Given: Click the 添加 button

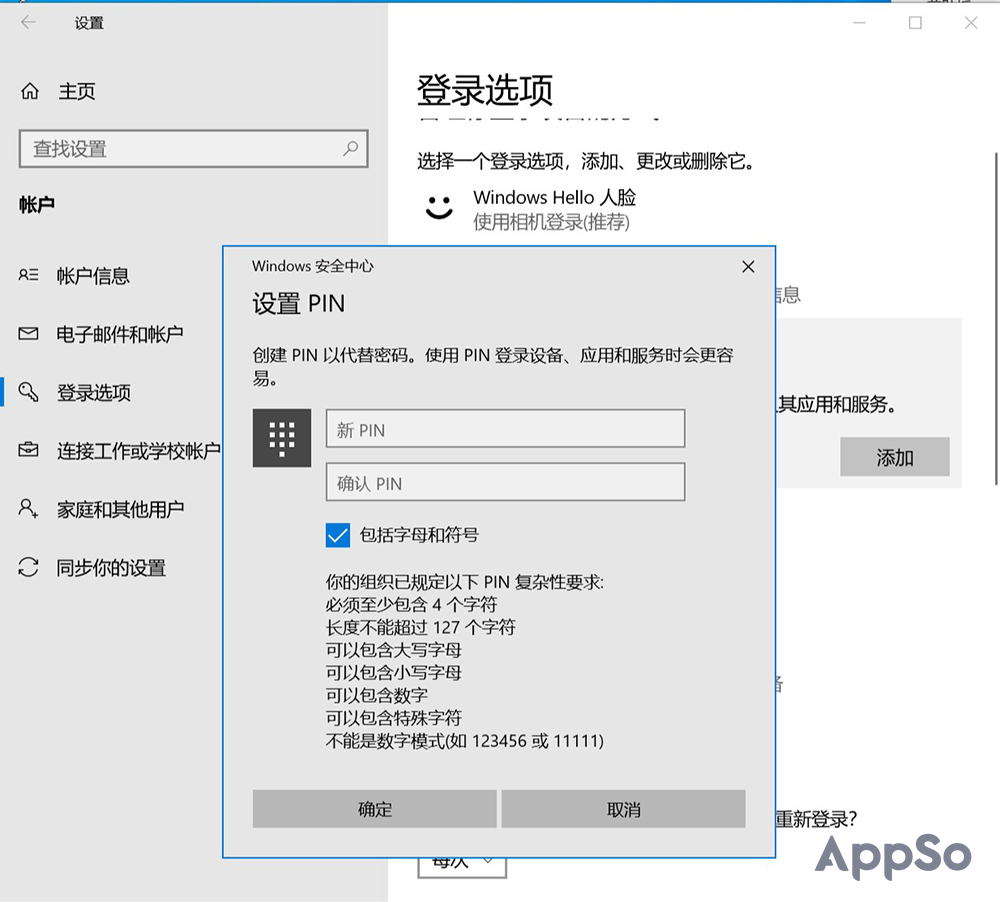Looking at the screenshot, I should click(894, 457).
